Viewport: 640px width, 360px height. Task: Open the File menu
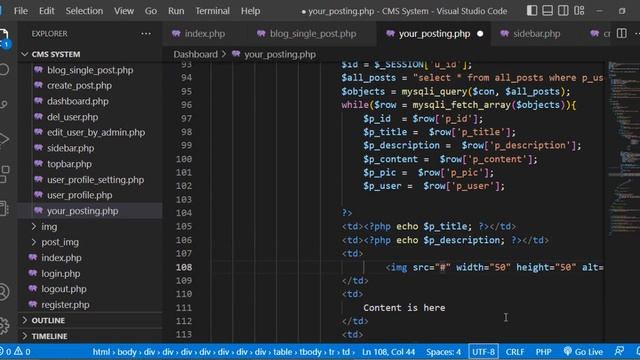click(21, 11)
